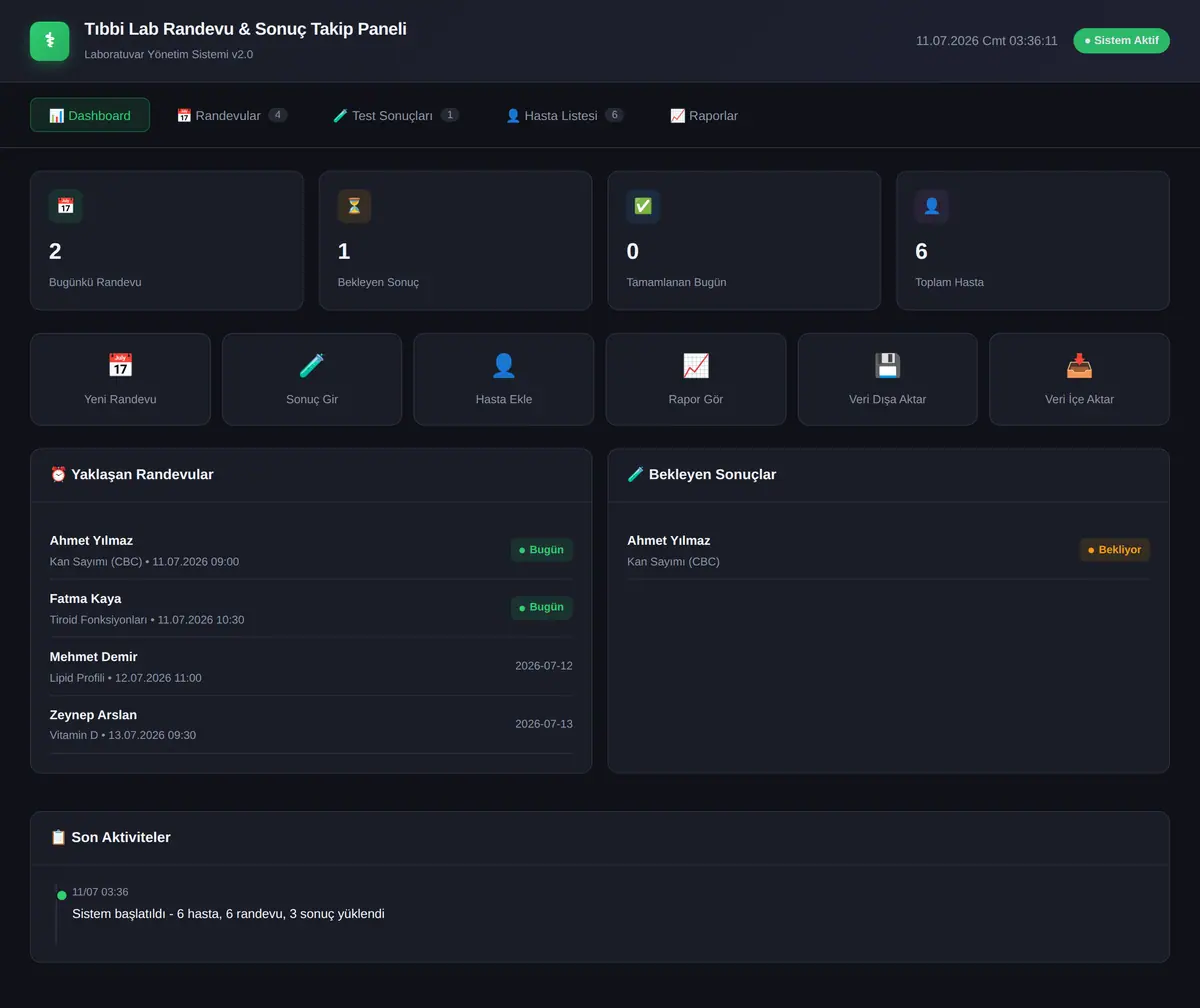Select Mehmet Demir in Yaklaşan Randevular
The image size is (1200, 1008).
(311, 667)
